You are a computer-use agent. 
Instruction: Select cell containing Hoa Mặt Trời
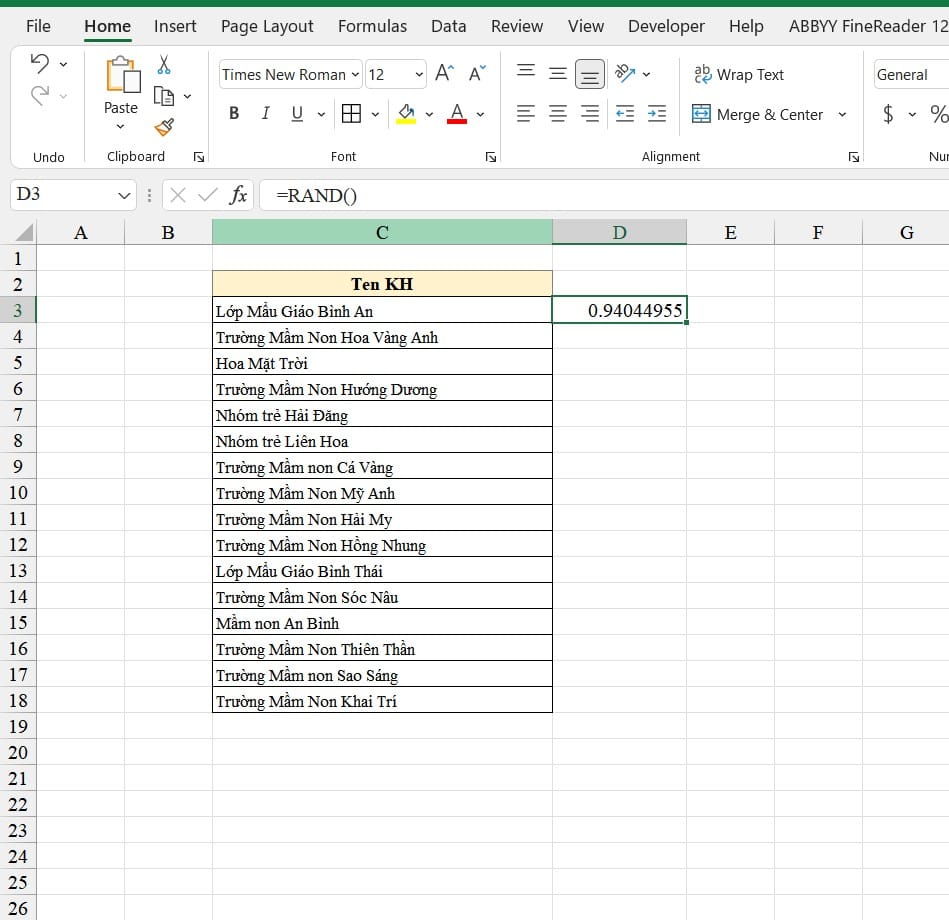[x=381, y=363]
